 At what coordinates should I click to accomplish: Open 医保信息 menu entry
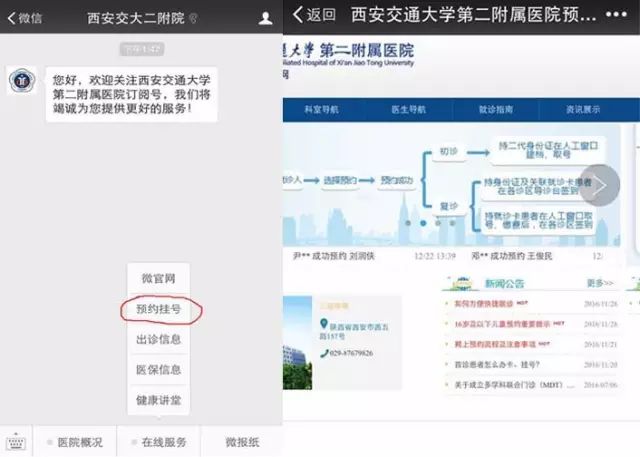(x=158, y=370)
